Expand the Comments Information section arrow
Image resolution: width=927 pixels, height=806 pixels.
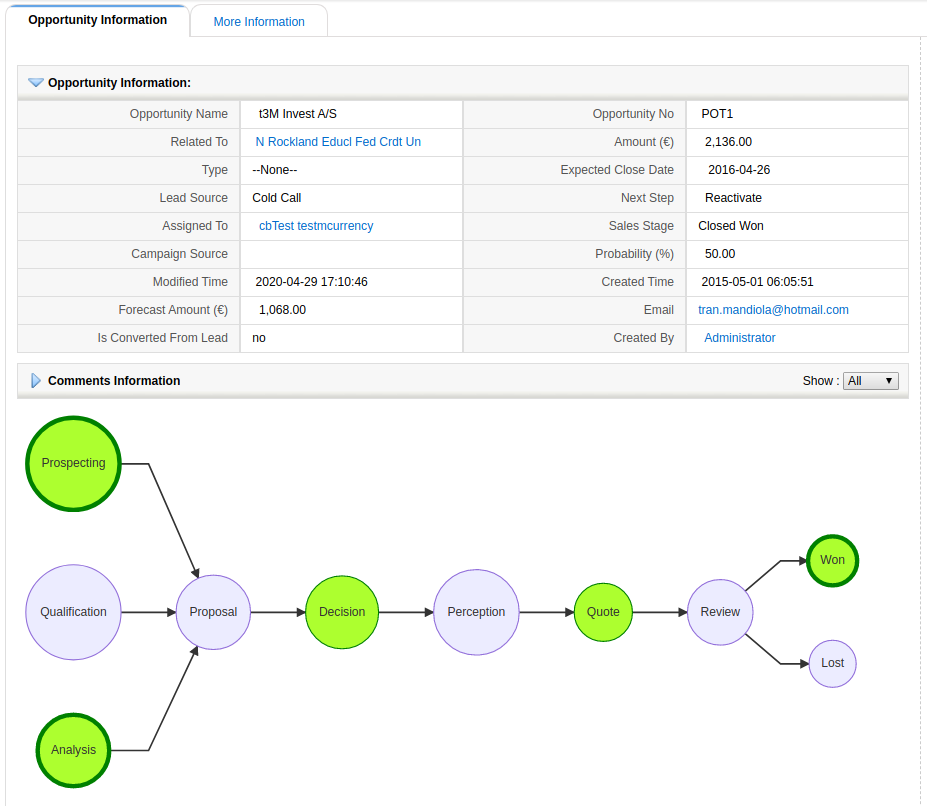click(x=36, y=381)
